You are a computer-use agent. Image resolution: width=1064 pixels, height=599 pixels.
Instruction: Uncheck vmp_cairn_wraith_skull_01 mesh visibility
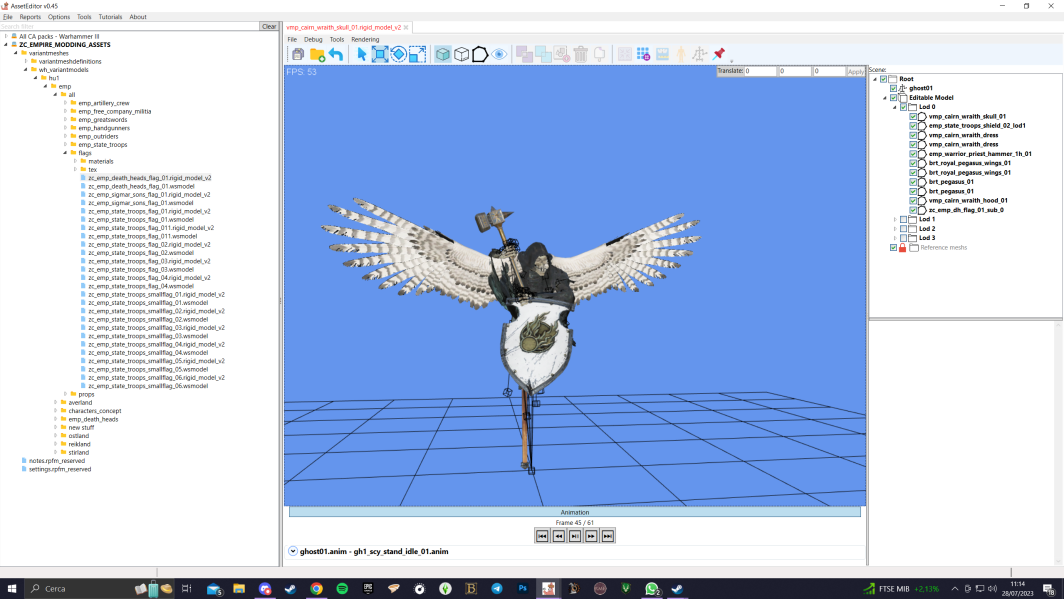[x=913, y=117]
